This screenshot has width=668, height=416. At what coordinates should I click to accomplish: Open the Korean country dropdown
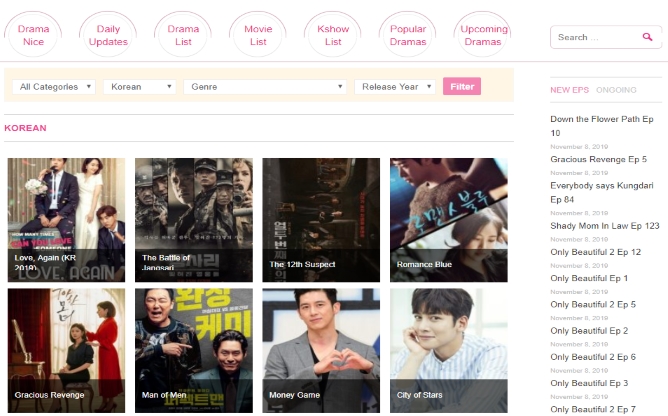139,87
